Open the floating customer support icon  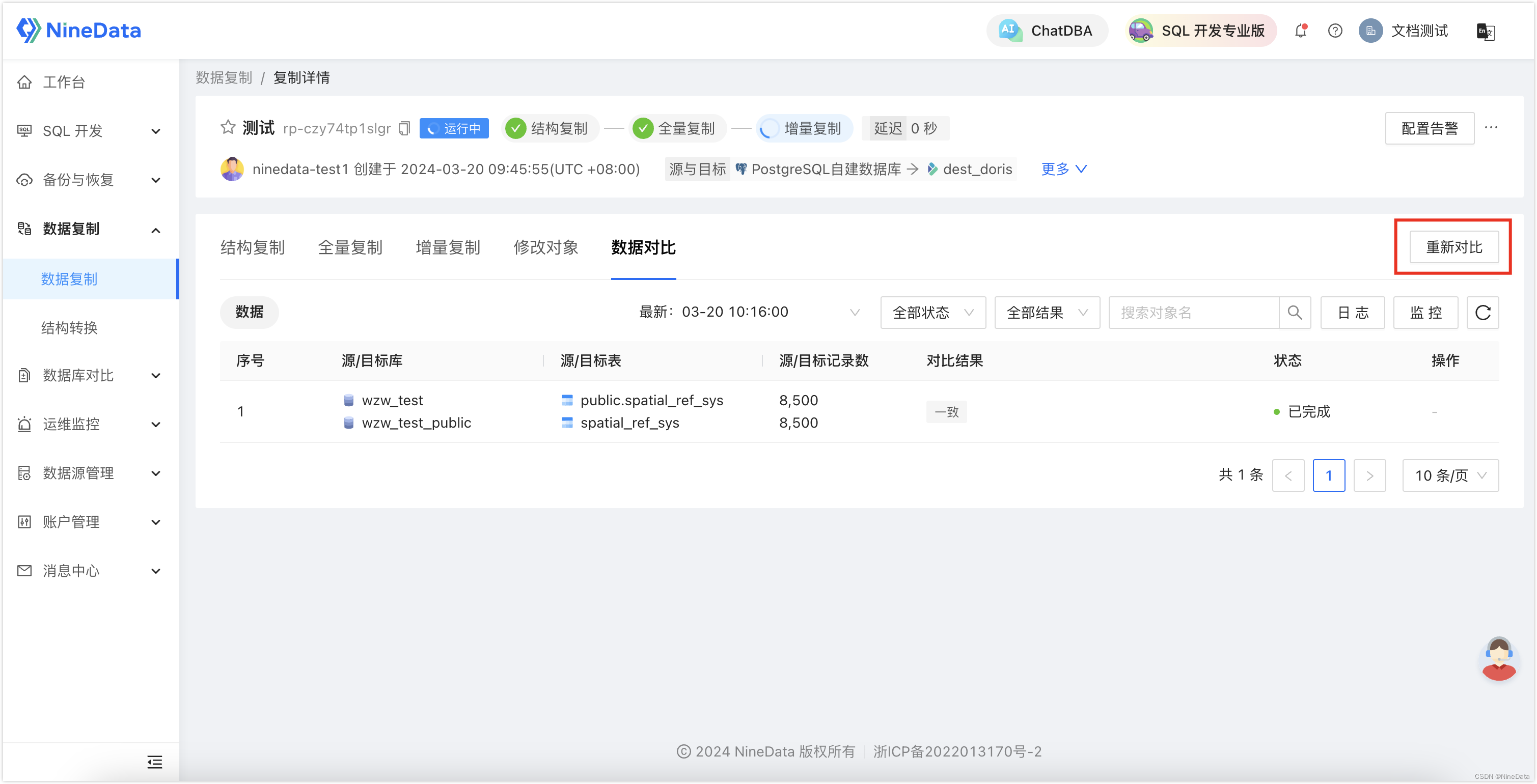(x=1498, y=658)
